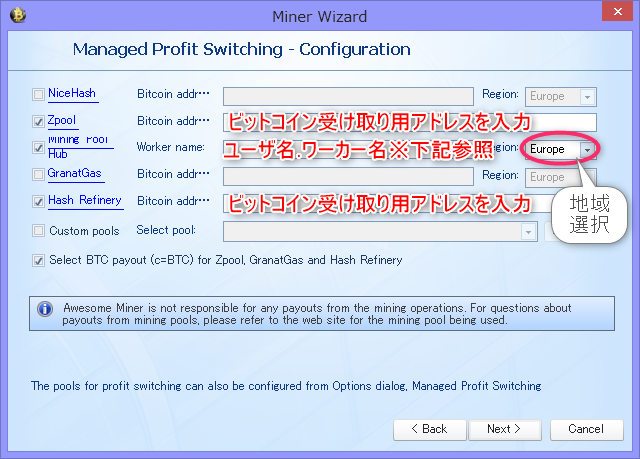Viewport: 640px width, 459px height.
Task: Click the Bitcoin app icon in title bar
Action: [x=18, y=16]
